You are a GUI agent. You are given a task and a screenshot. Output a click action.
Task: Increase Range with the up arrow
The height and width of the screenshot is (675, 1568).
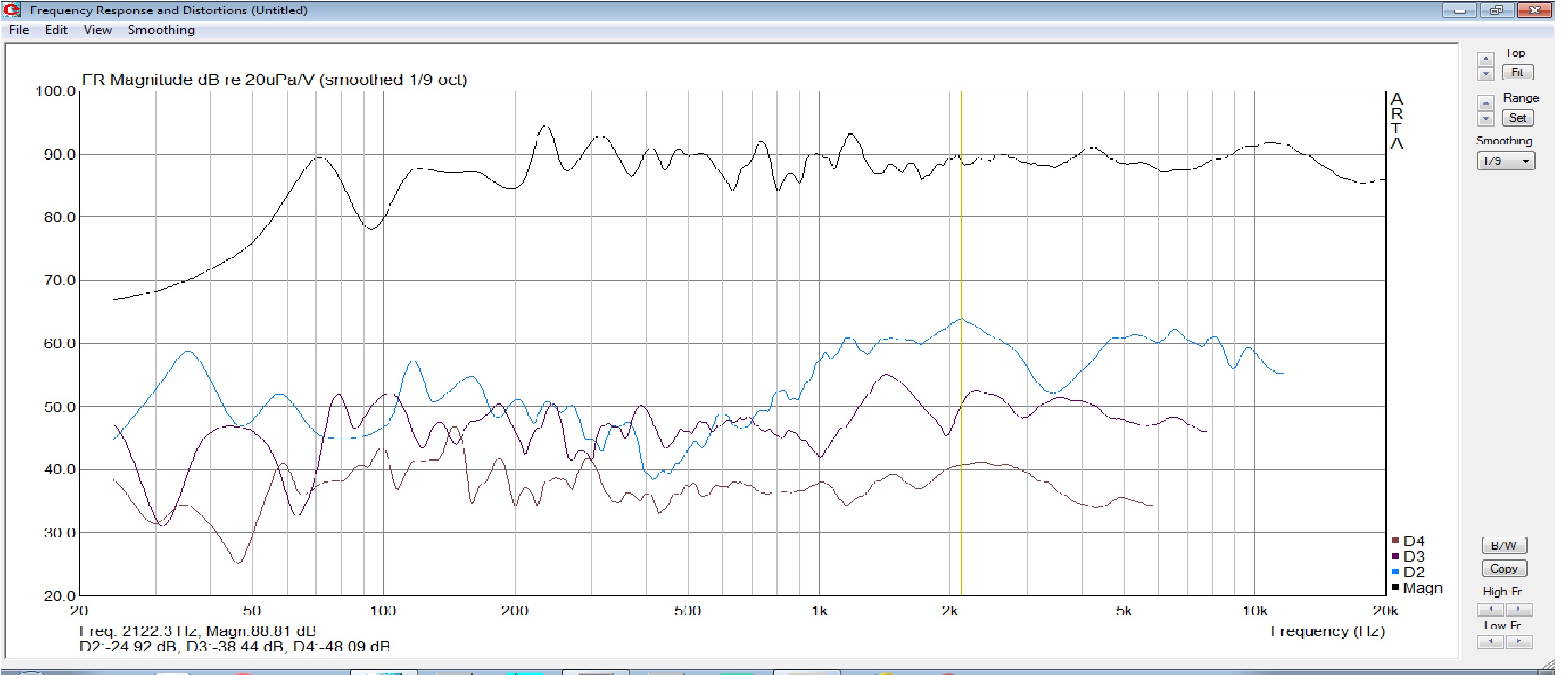[1485, 103]
